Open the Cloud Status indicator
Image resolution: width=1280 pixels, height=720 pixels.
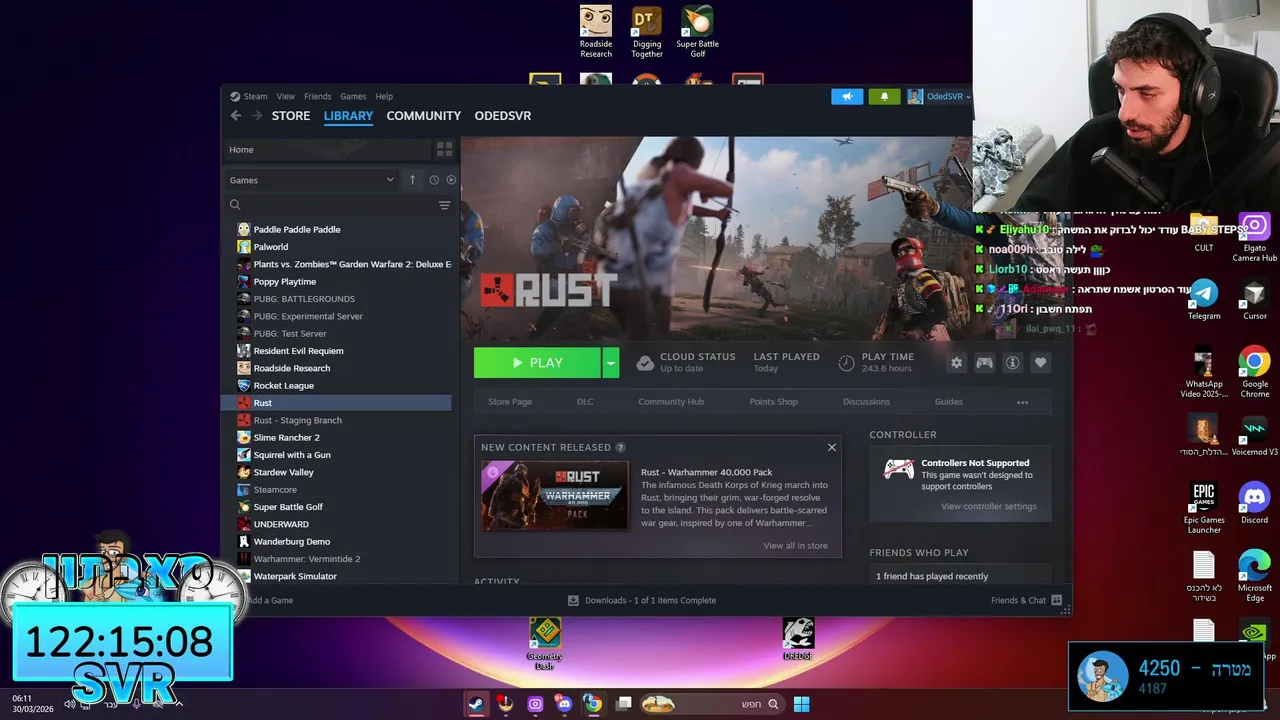(x=686, y=362)
